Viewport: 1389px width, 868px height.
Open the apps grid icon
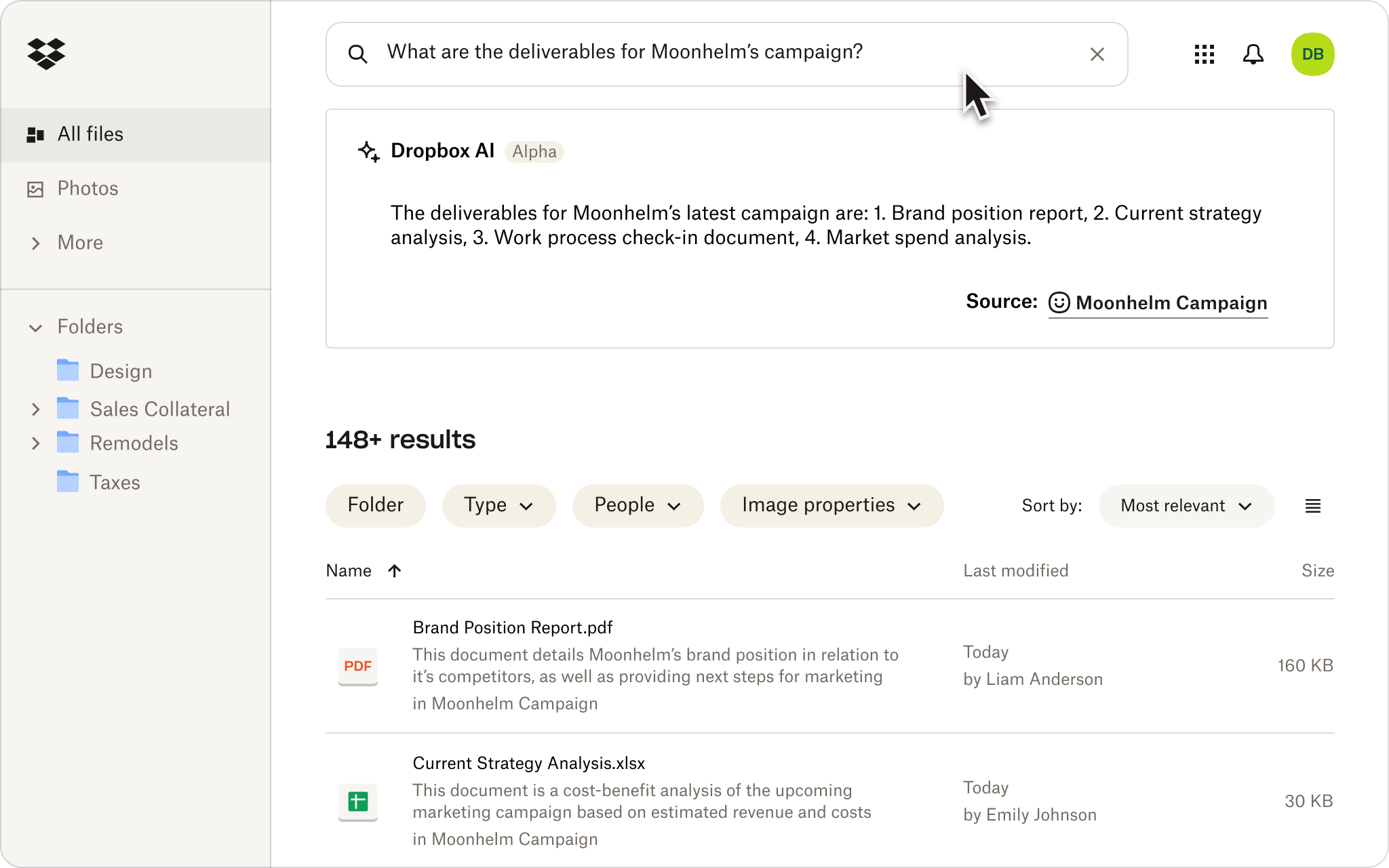click(x=1204, y=54)
